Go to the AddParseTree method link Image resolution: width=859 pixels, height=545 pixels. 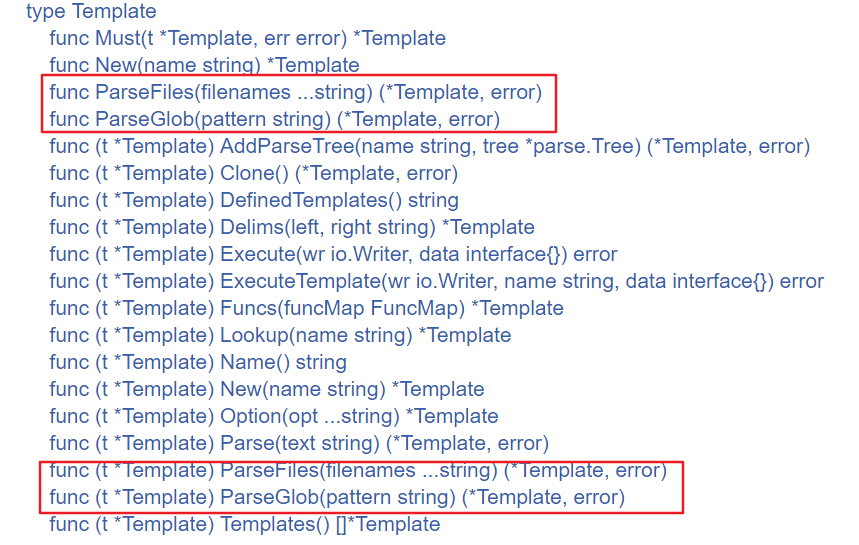429,147
